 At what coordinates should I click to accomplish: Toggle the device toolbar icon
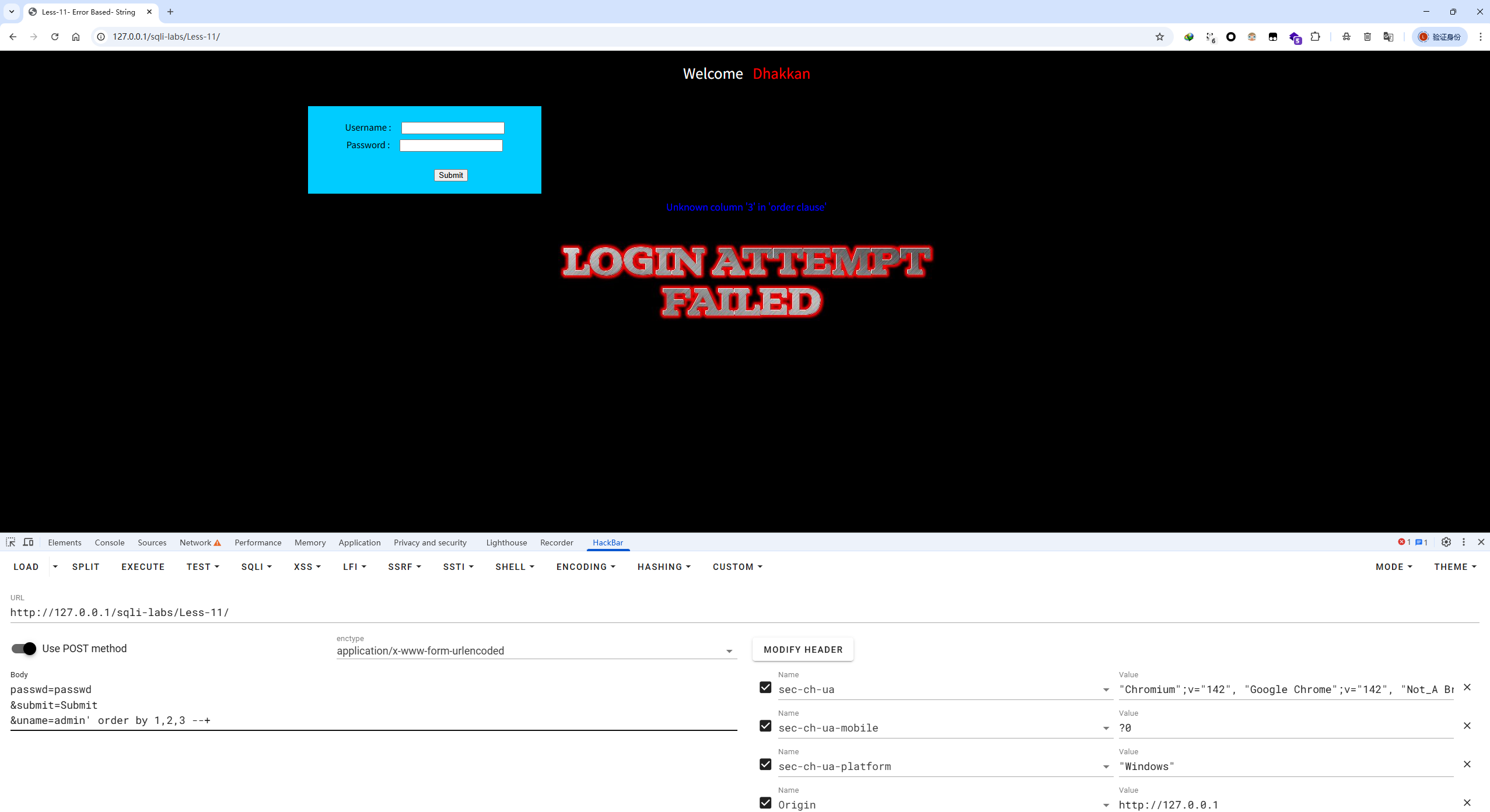[28, 542]
